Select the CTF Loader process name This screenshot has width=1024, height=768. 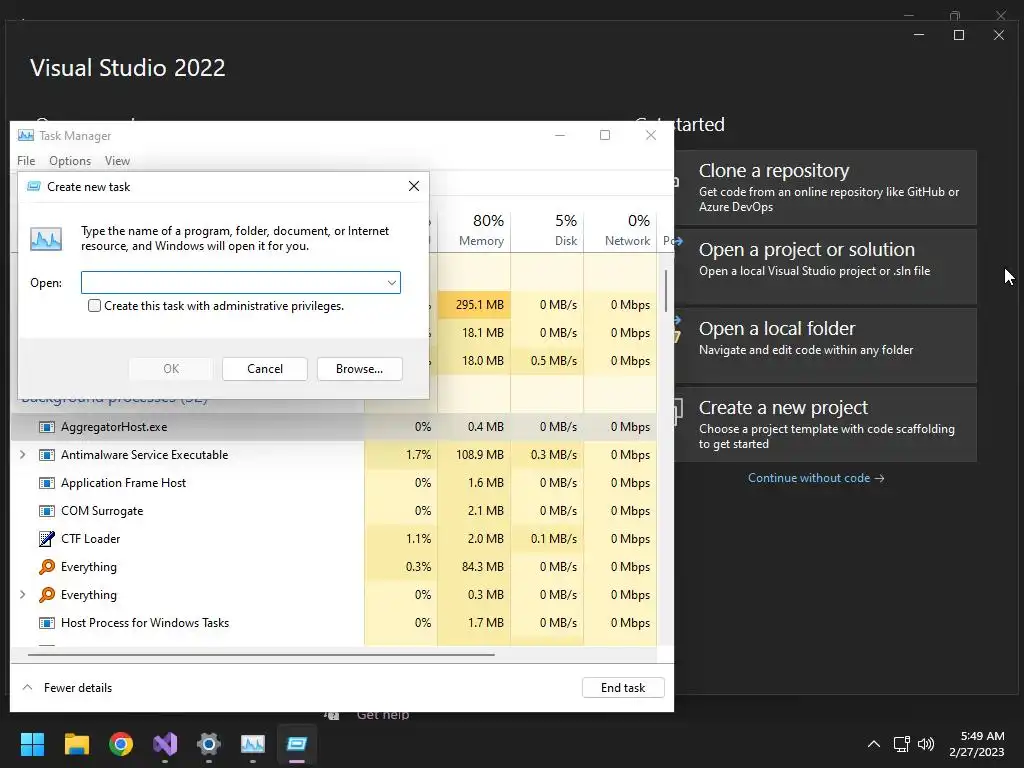click(90, 539)
